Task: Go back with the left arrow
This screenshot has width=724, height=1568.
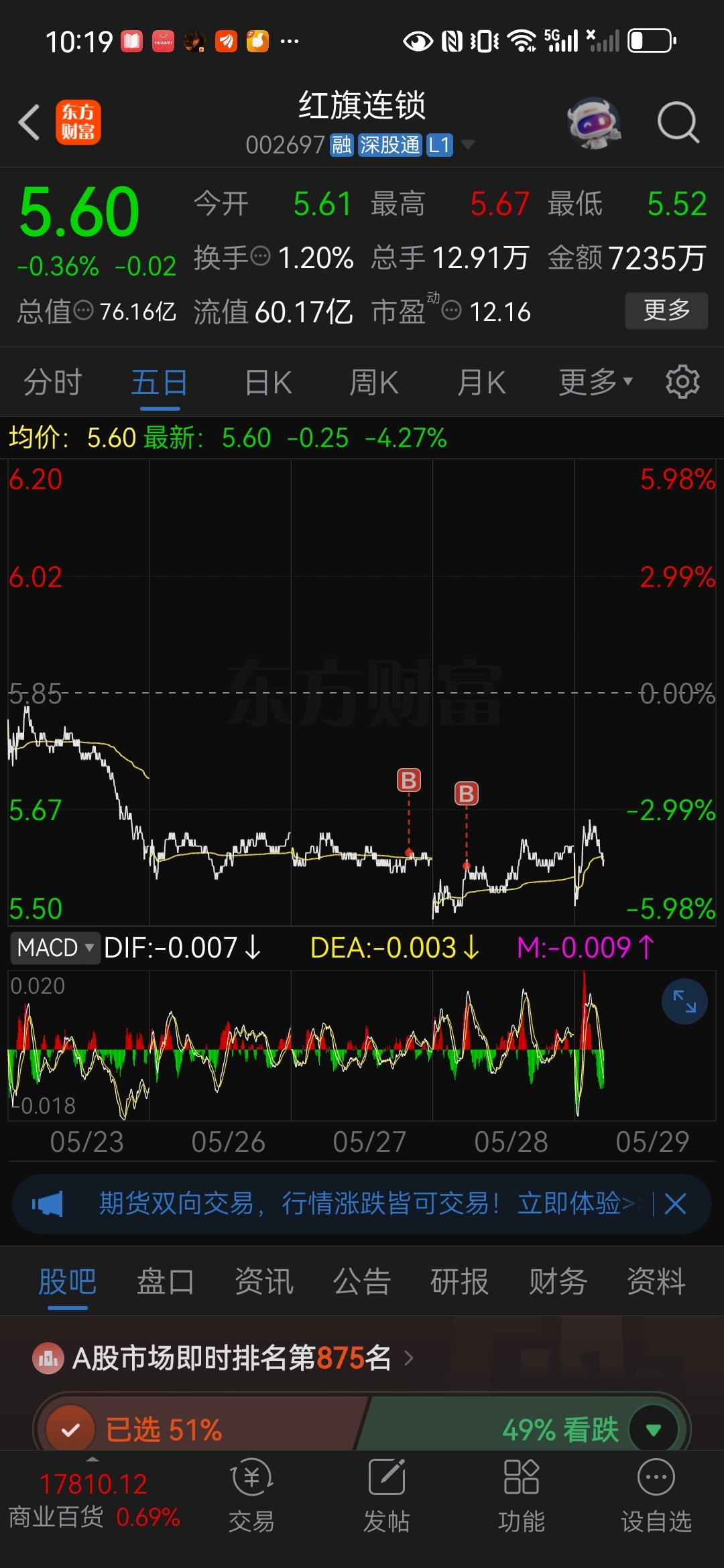Action: click(29, 122)
